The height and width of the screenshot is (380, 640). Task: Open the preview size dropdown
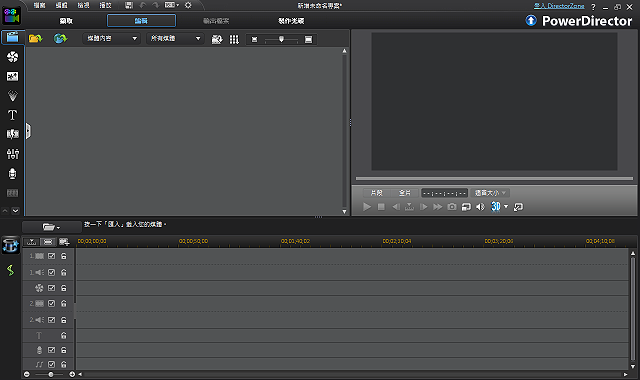(490, 193)
